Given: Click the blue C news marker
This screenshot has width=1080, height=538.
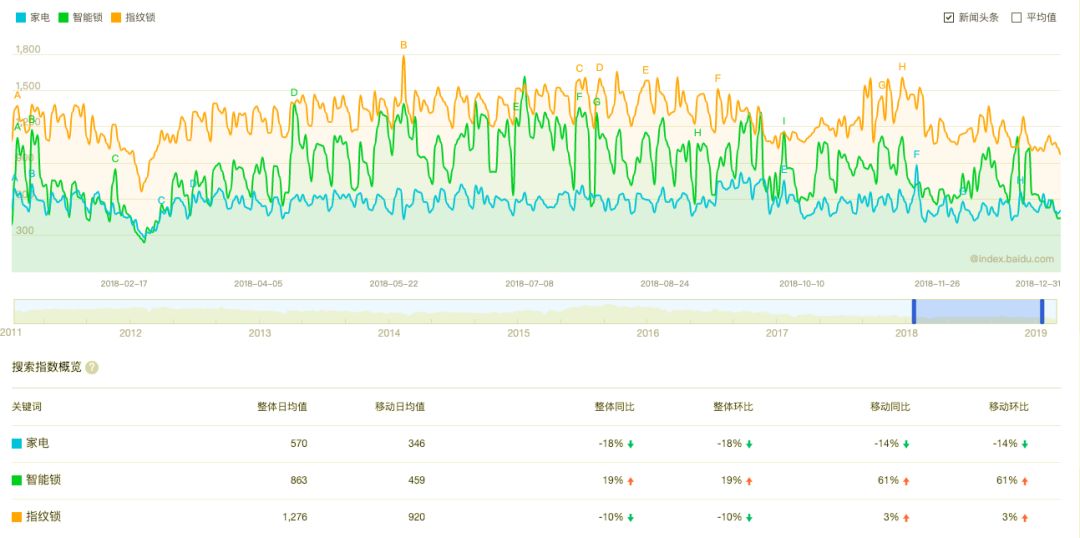Looking at the screenshot, I should click(161, 200).
